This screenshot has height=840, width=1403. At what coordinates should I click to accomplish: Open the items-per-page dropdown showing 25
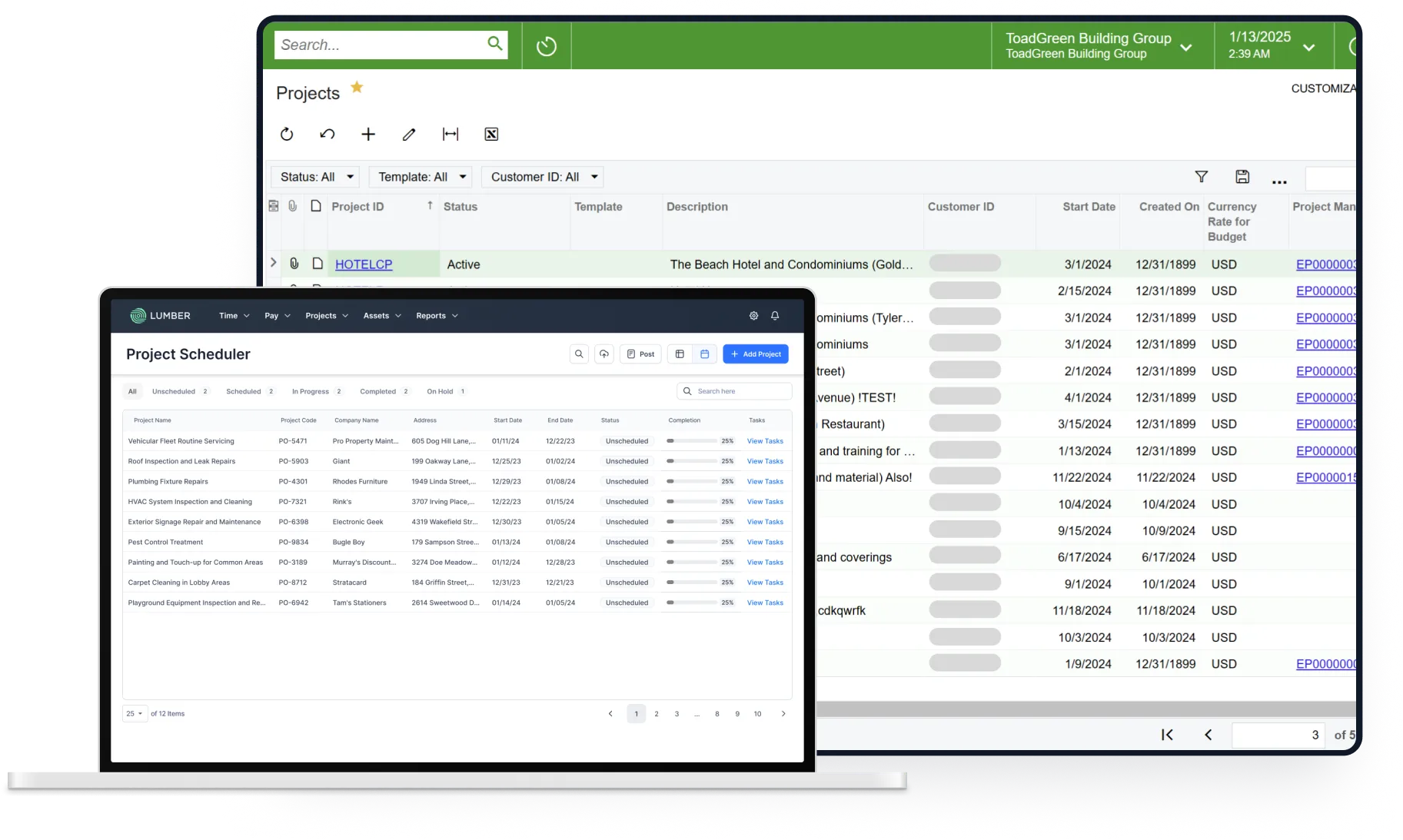134,713
